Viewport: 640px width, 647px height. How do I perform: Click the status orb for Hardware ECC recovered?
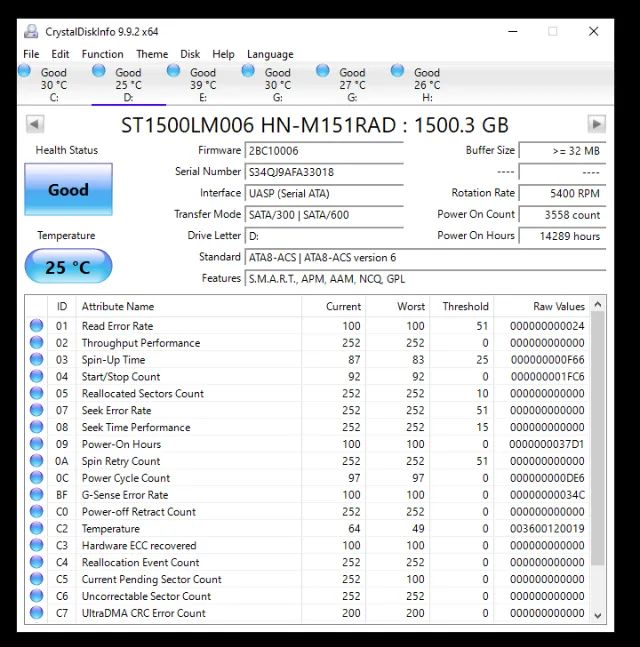pyautogui.click(x=37, y=545)
